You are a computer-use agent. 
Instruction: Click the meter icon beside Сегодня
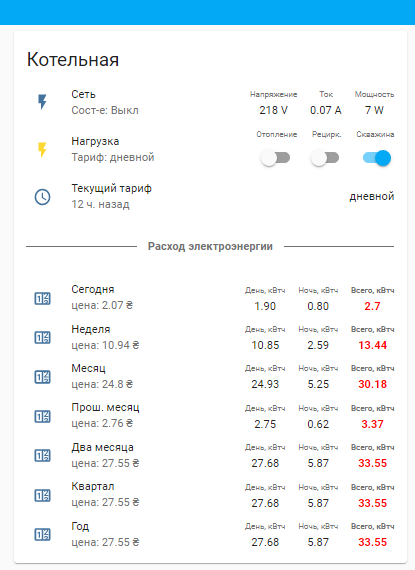pos(43,298)
